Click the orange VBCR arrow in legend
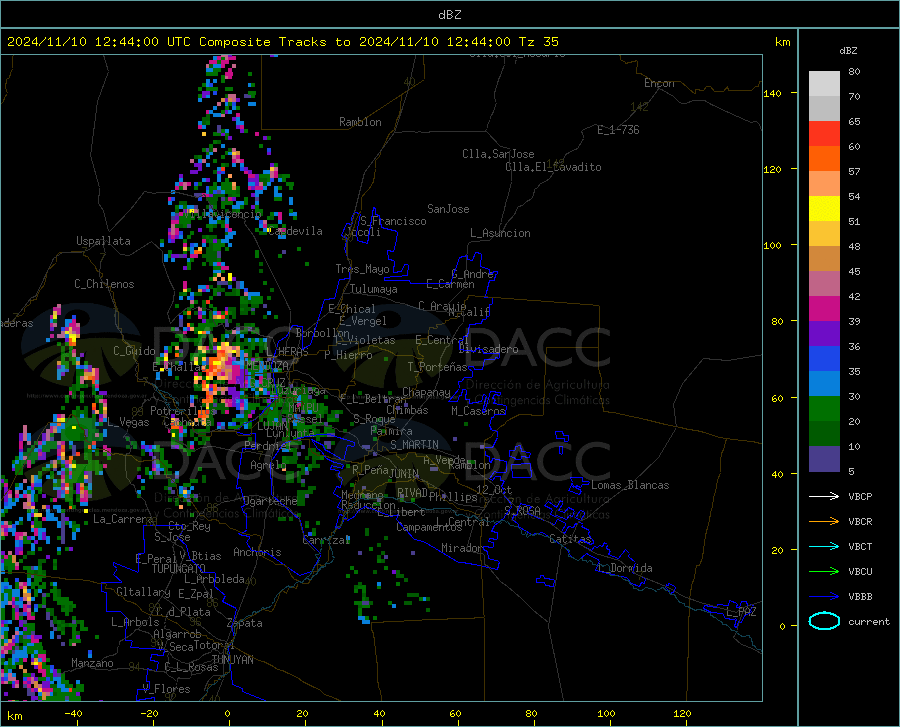Image resolution: width=900 pixels, height=727 pixels. (824, 522)
